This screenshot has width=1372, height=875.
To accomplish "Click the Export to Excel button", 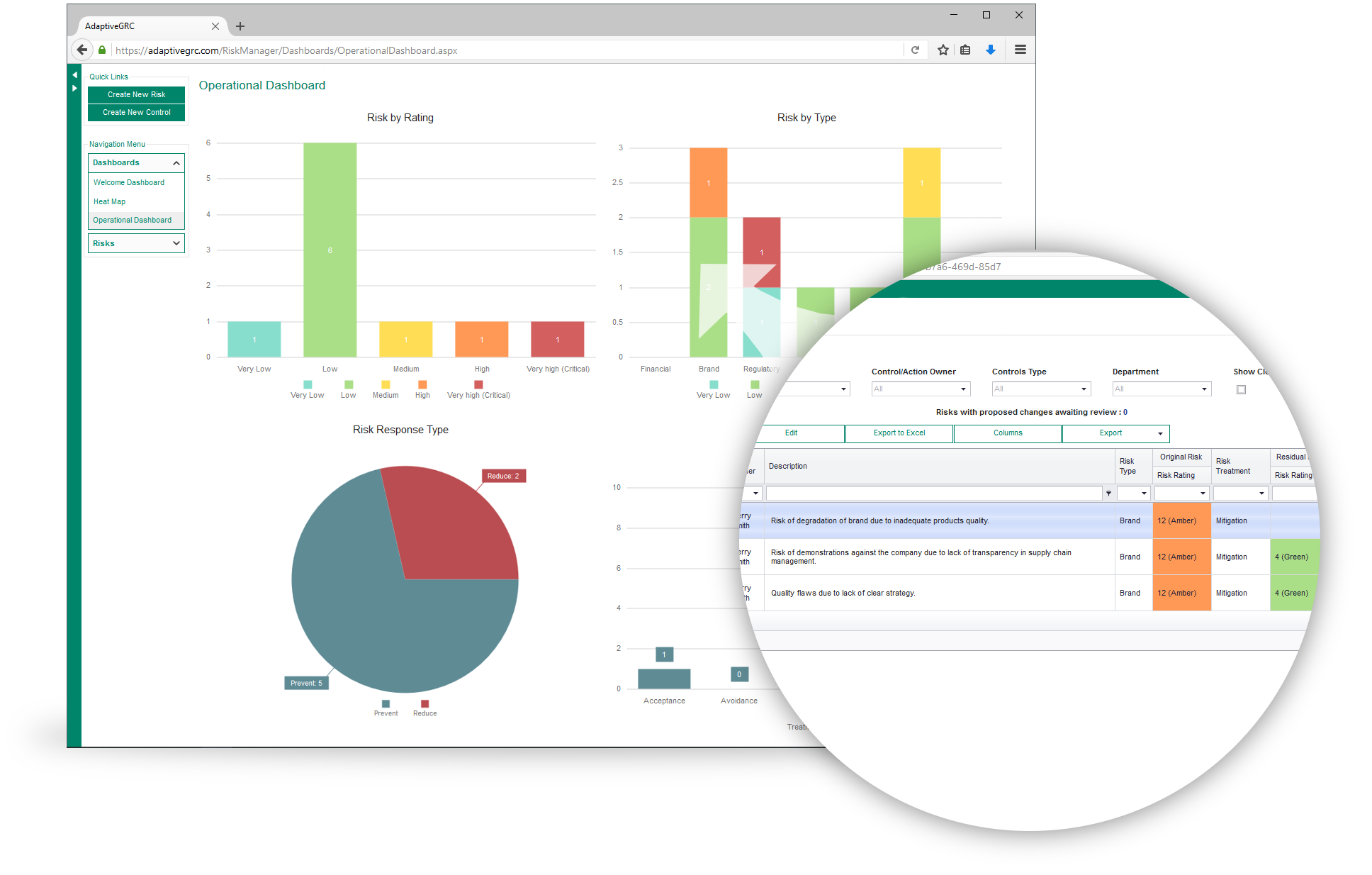I will 899,433.
